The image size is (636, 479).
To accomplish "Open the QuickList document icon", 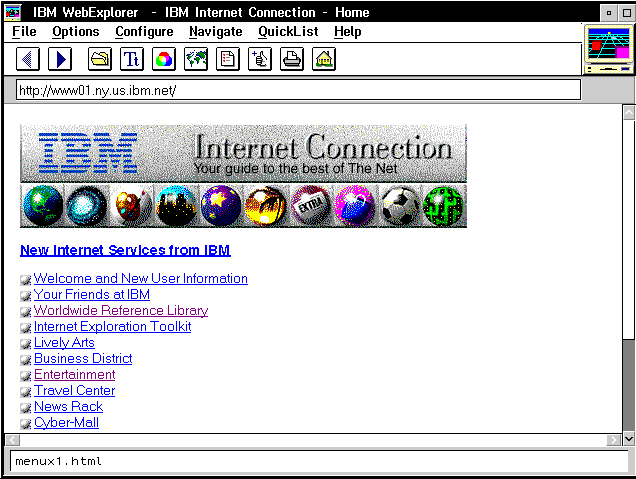I will coord(228,59).
